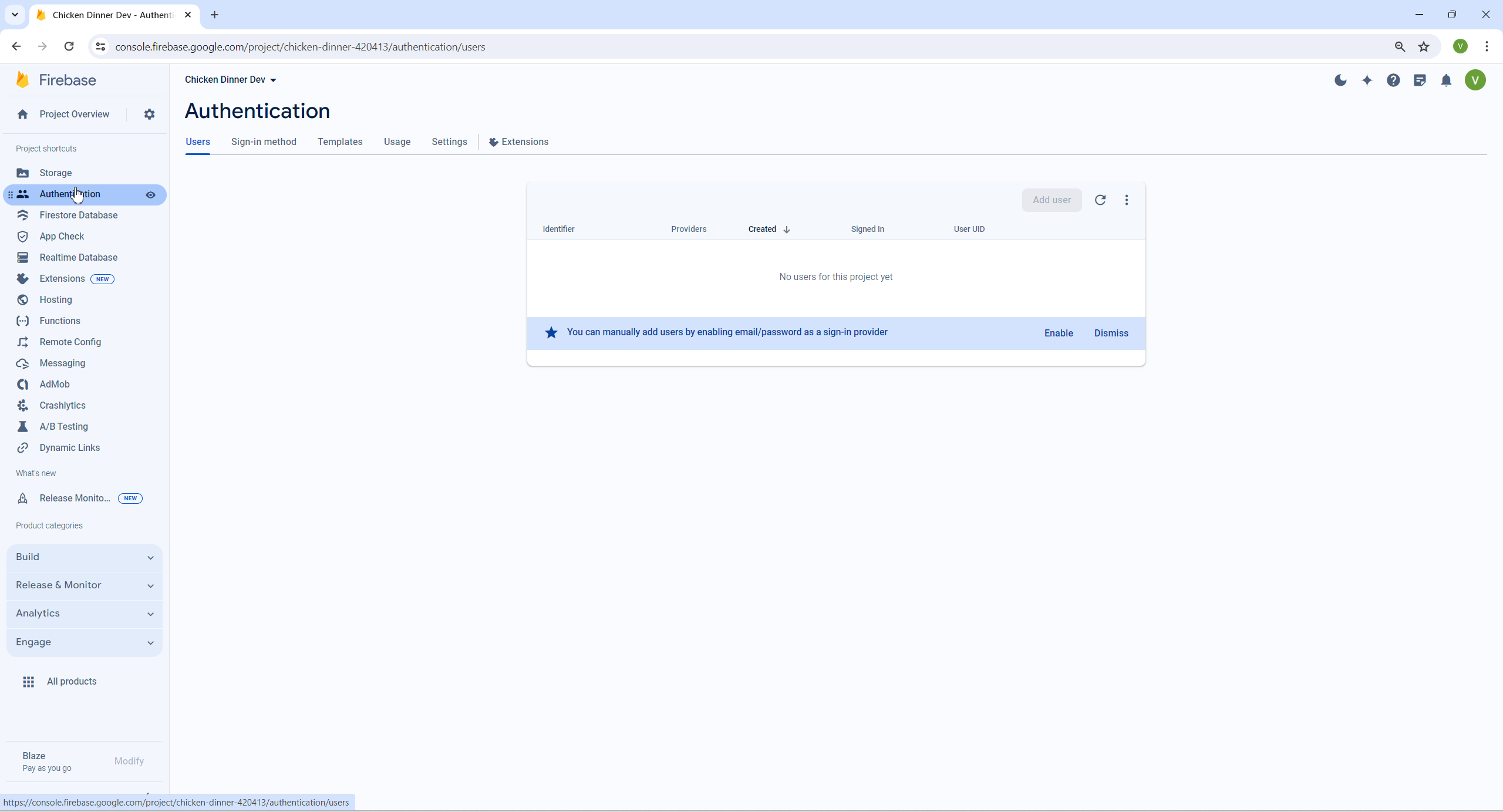The height and width of the screenshot is (812, 1503).
Task: Enable email/password sign-in provider
Action: (1059, 333)
